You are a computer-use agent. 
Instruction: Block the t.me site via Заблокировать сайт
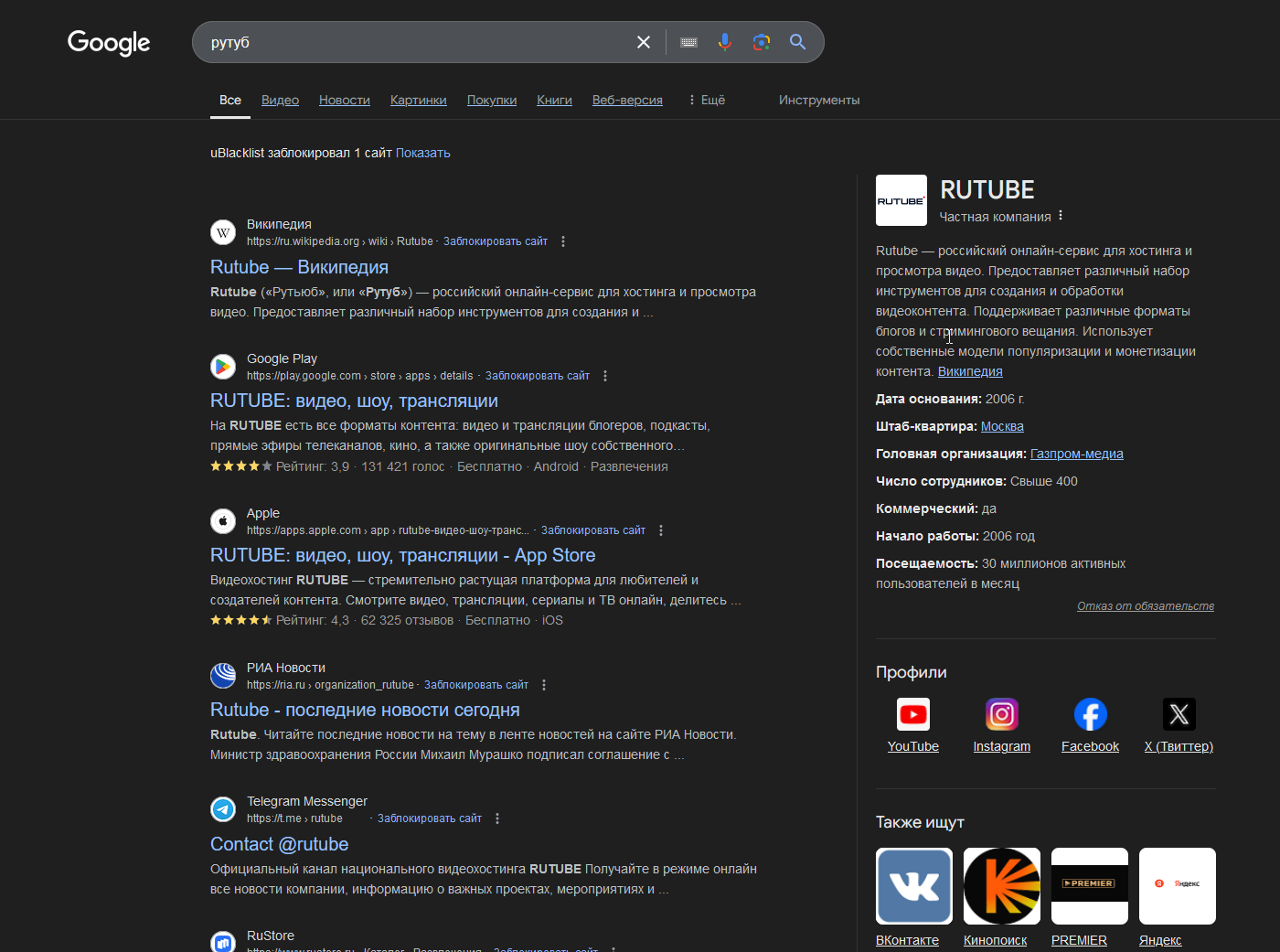click(x=430, y=818)
